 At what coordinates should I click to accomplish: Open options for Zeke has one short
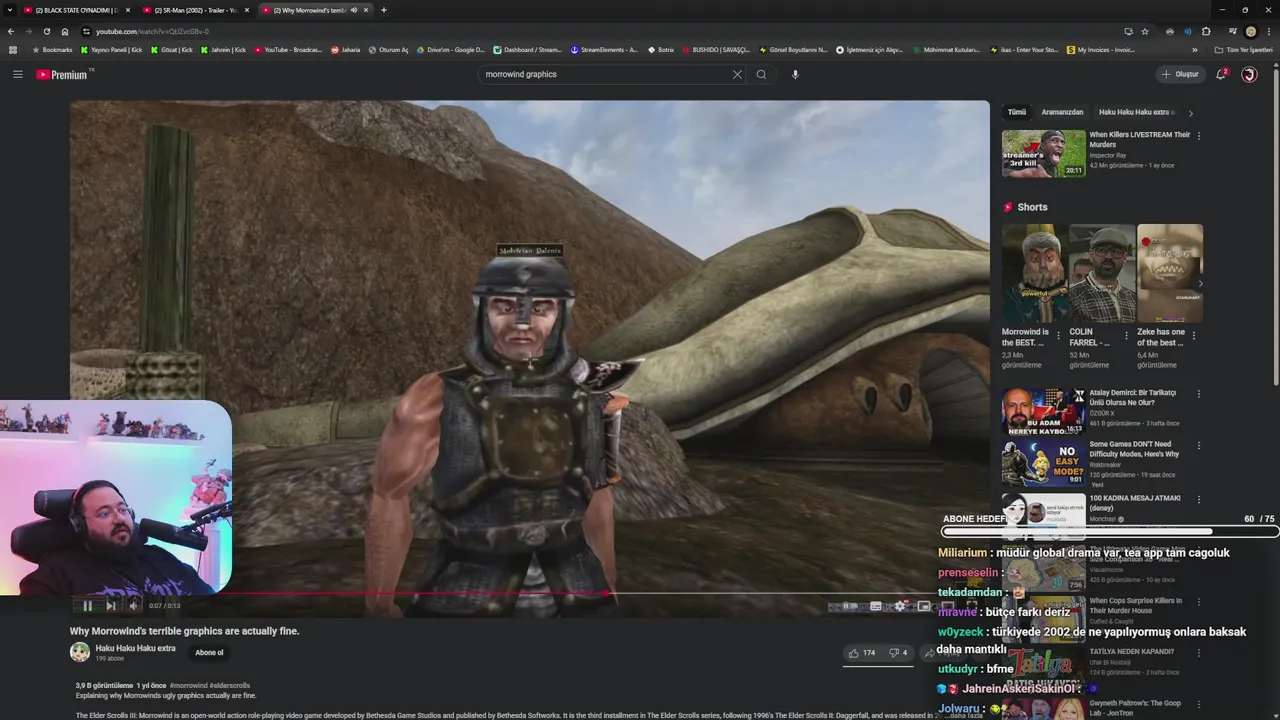[1195, 336]
